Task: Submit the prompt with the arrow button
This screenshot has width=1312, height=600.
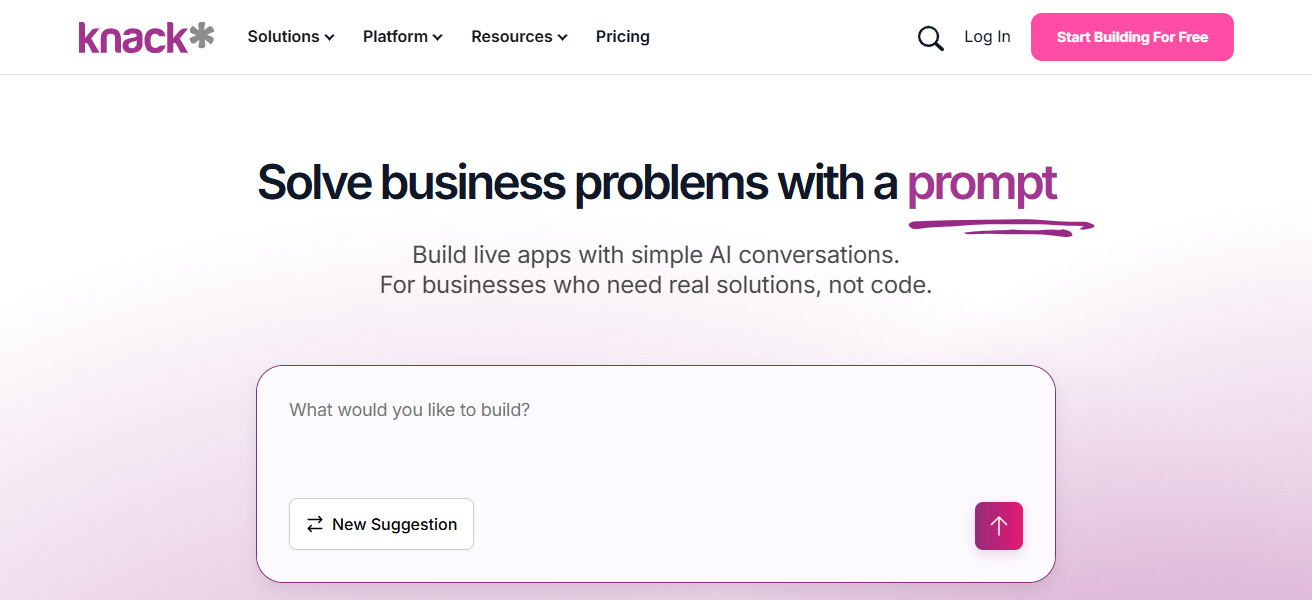Action: pyautogui.click(x=998, y=526)
